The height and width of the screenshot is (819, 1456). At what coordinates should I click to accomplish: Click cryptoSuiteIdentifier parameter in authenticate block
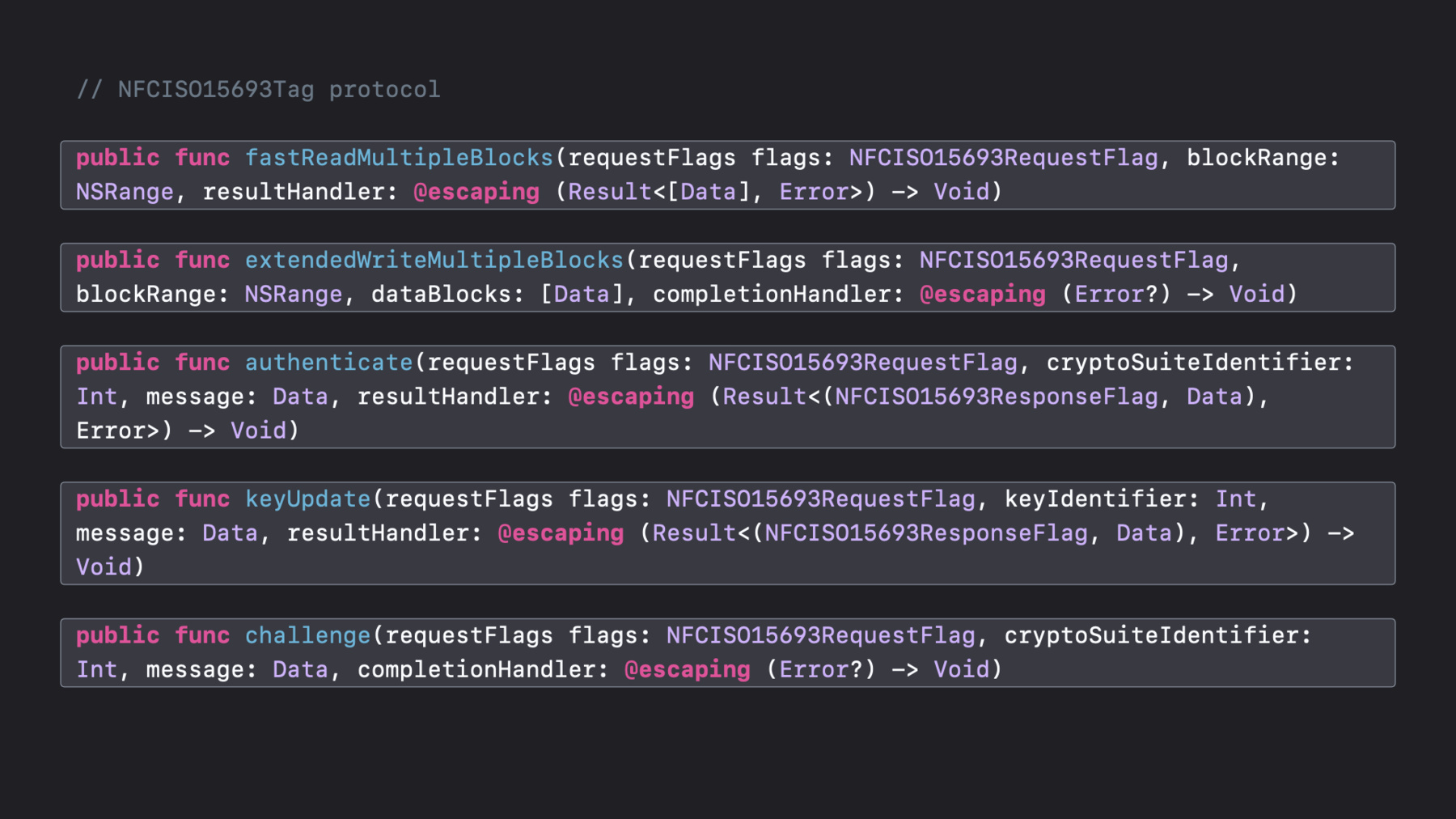click(x=1193, y=363)
